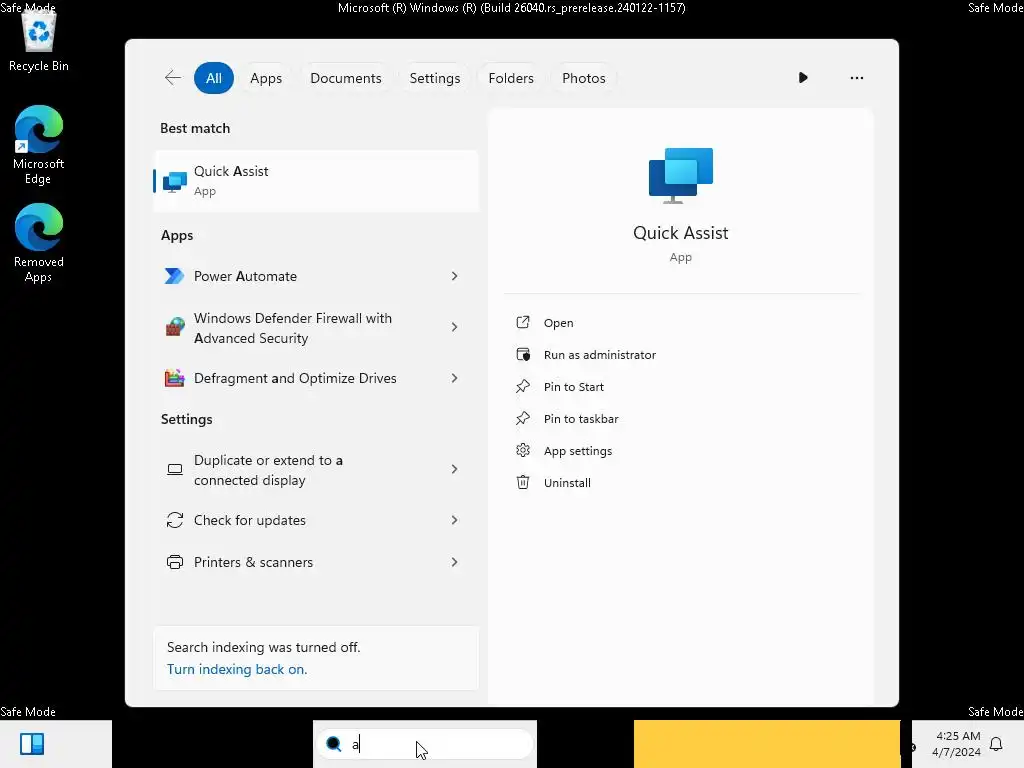
Task: Click the display icon for Duplicate or extend
Action: [174, 470]
